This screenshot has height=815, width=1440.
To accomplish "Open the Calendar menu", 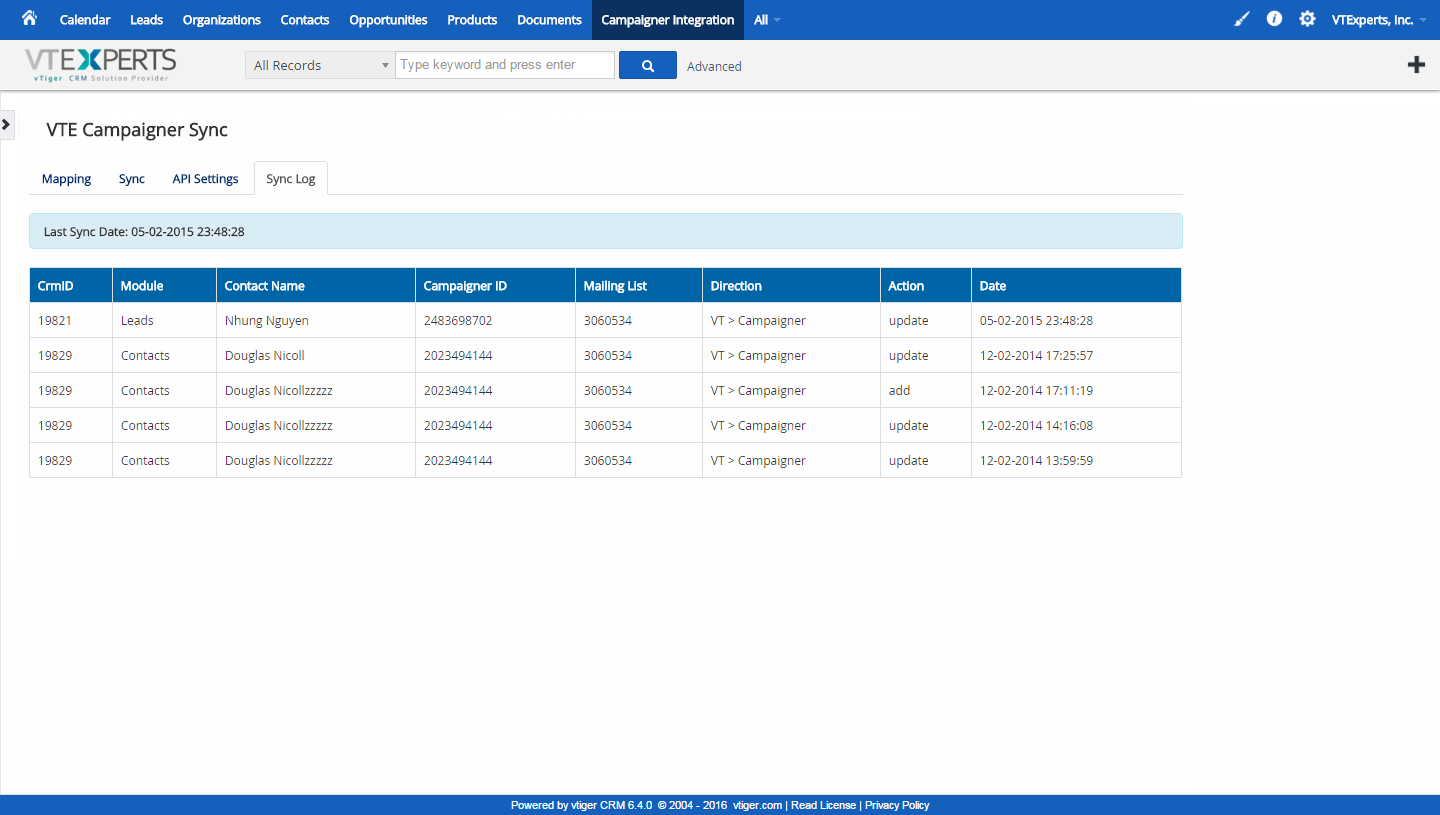I will pos(85,20).
